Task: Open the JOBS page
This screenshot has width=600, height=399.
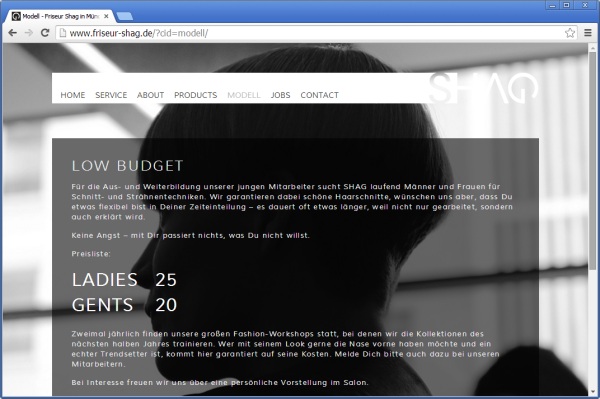Action: (280, 95)
